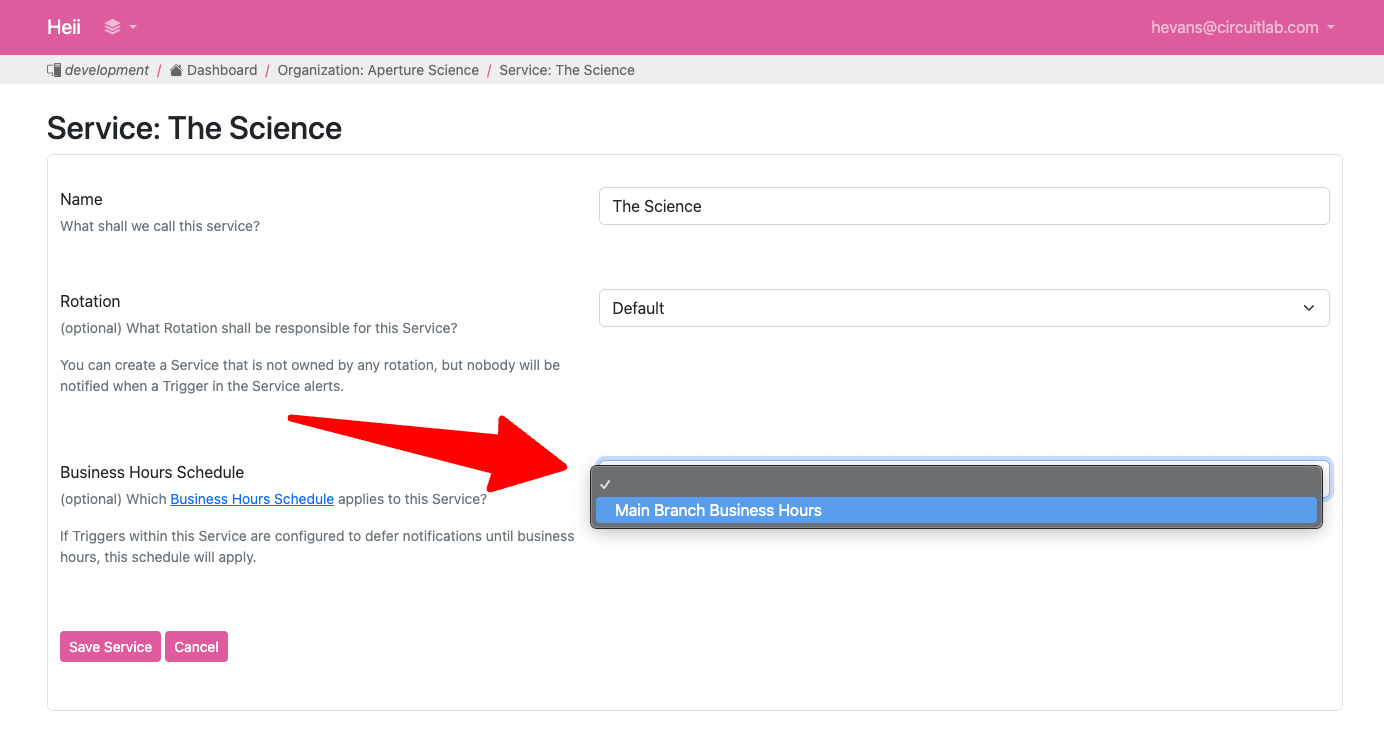Click the dashboard home icon
Screen dimensions: 1384x737
[x=176, y=70]
